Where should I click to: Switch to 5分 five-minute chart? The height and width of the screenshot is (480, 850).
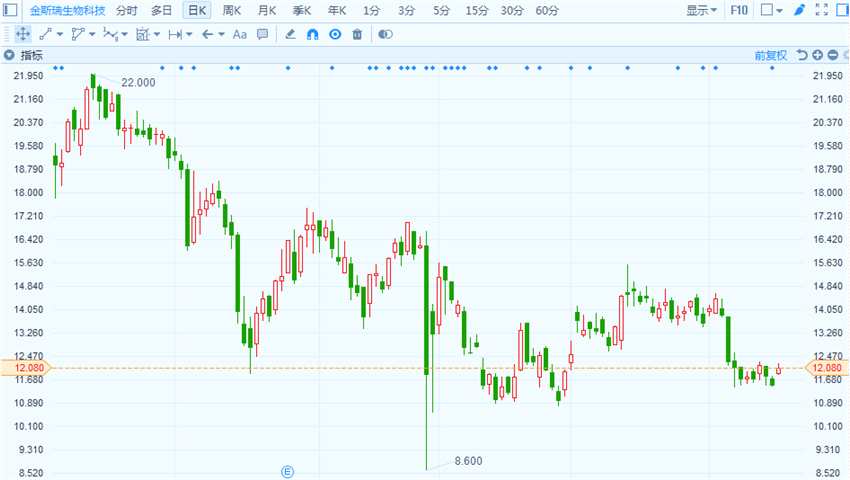441,10
